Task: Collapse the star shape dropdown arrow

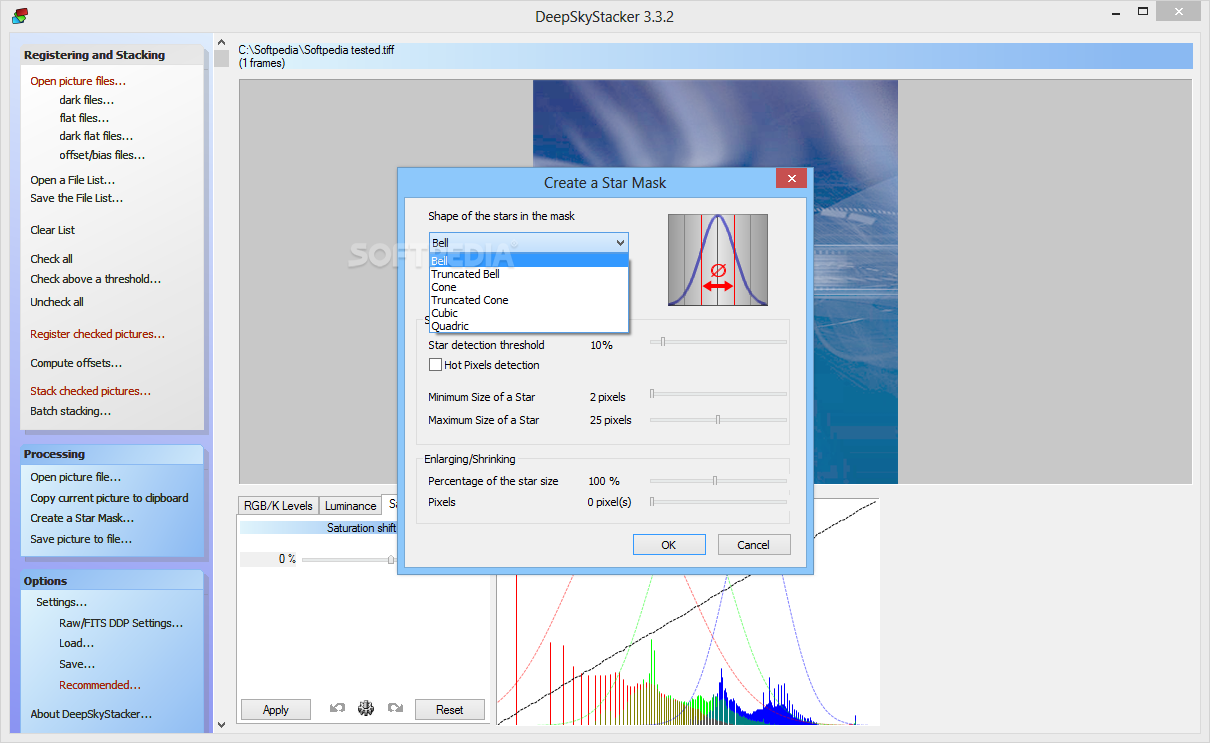Action: [x=620, y=243]
